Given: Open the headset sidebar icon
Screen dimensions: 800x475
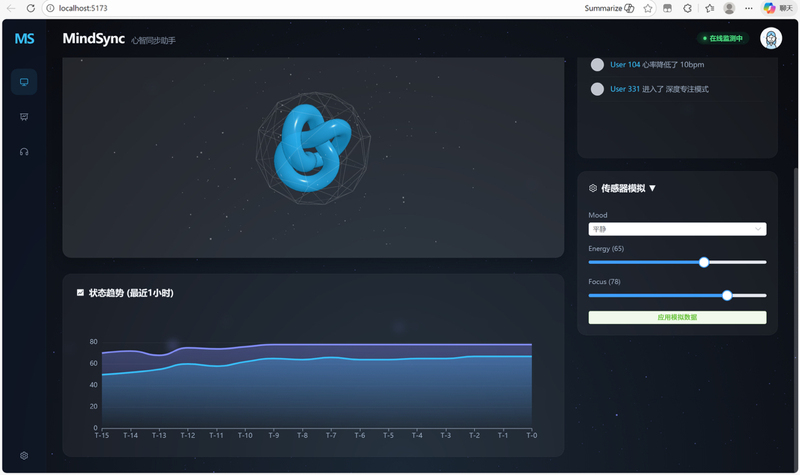Looking at the screenshot, I should [x=24, y=152].
